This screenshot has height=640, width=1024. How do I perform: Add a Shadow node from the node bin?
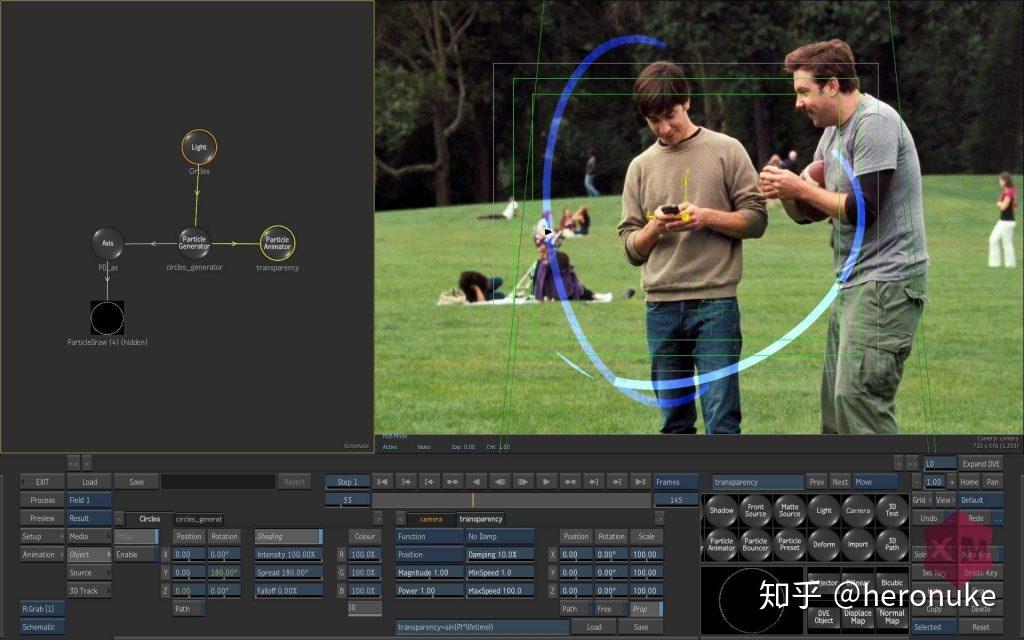[x=721, y=511]
